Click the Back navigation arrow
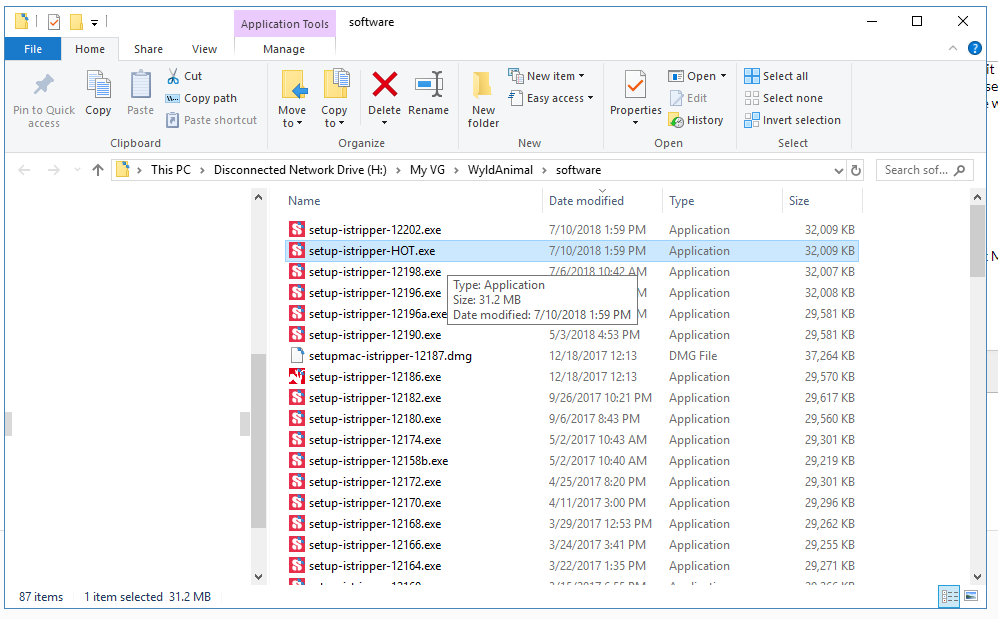The height and width of the screenshot is (619, 998). click(24, 170)
